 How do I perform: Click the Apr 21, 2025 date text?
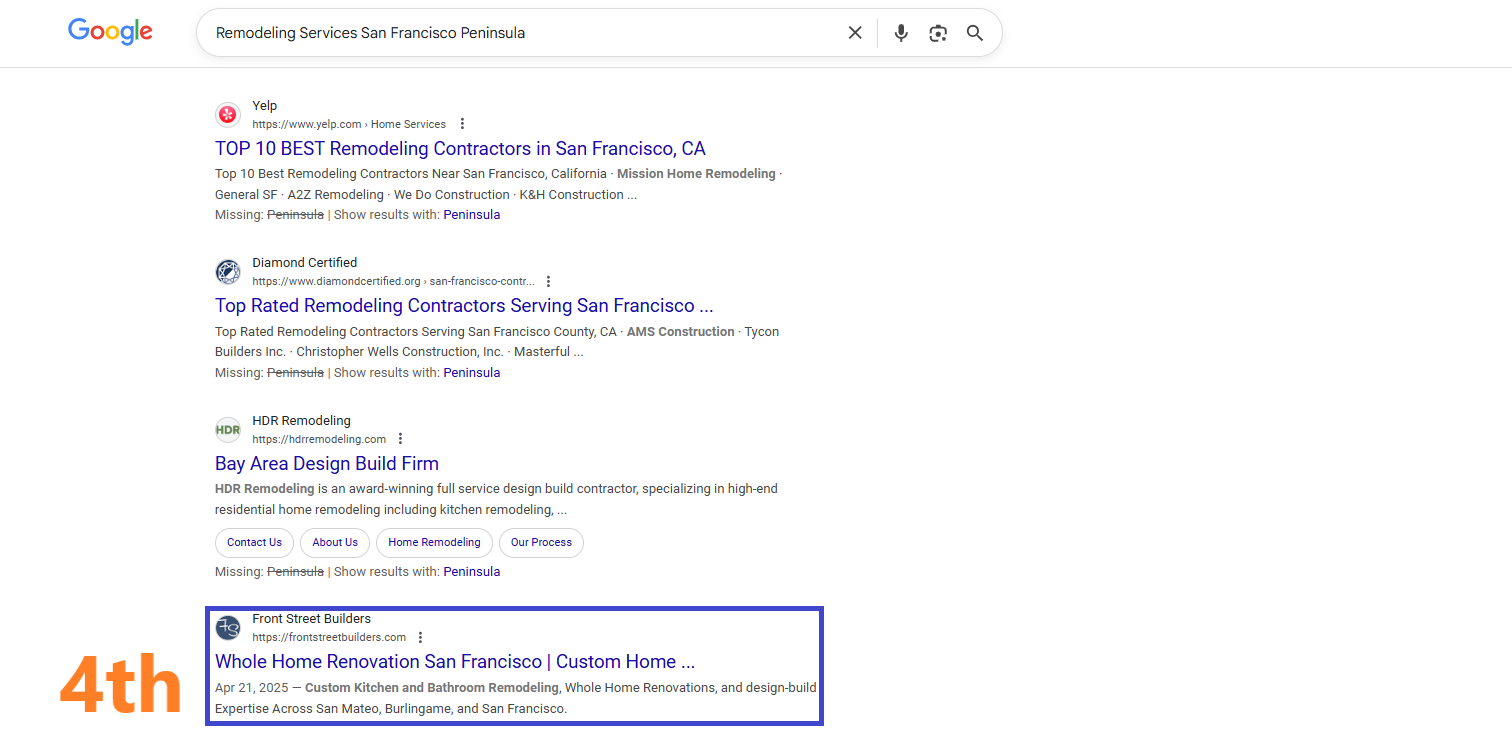(251, 688)
